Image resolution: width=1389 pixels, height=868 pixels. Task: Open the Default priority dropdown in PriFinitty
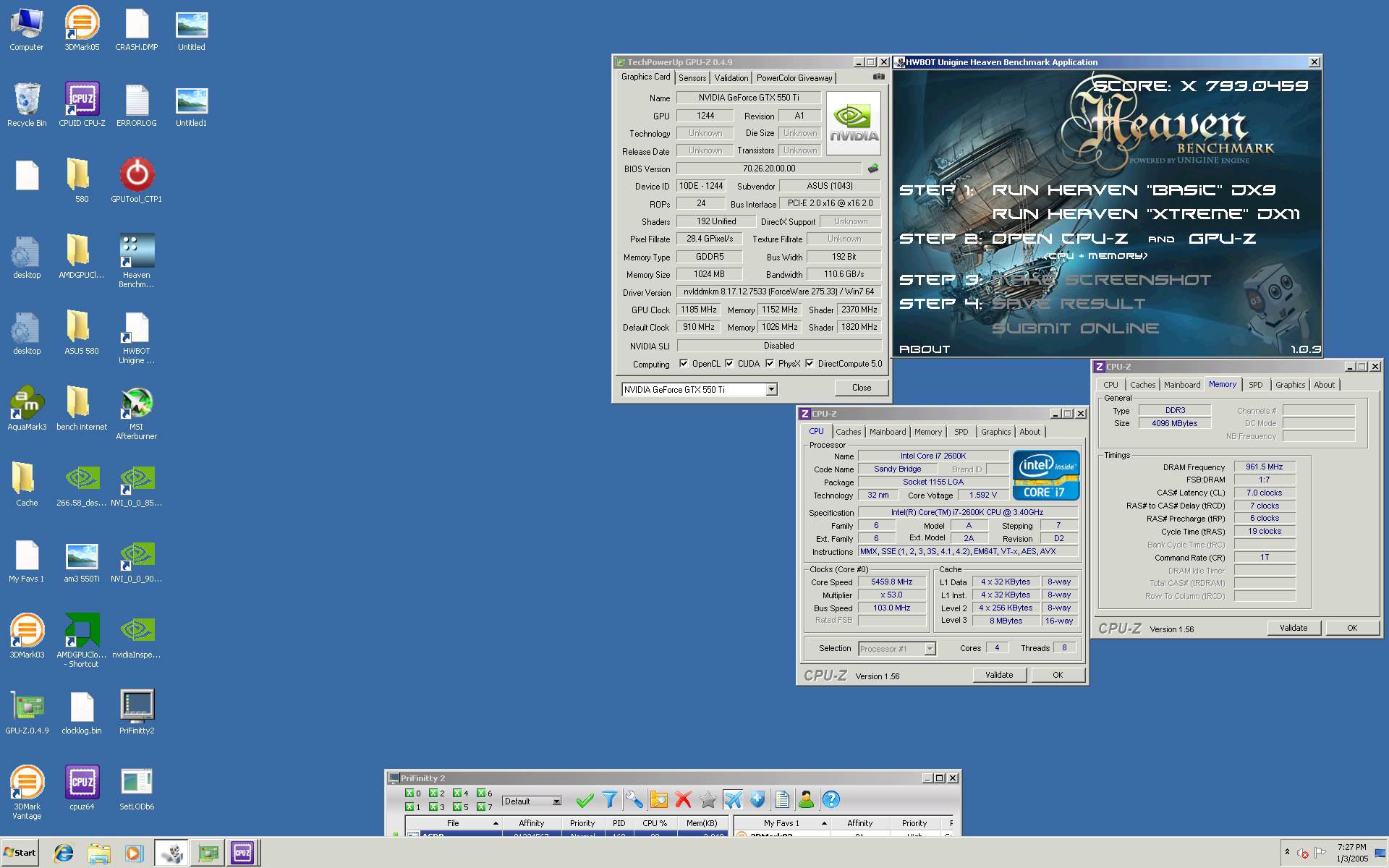point(532,801)
